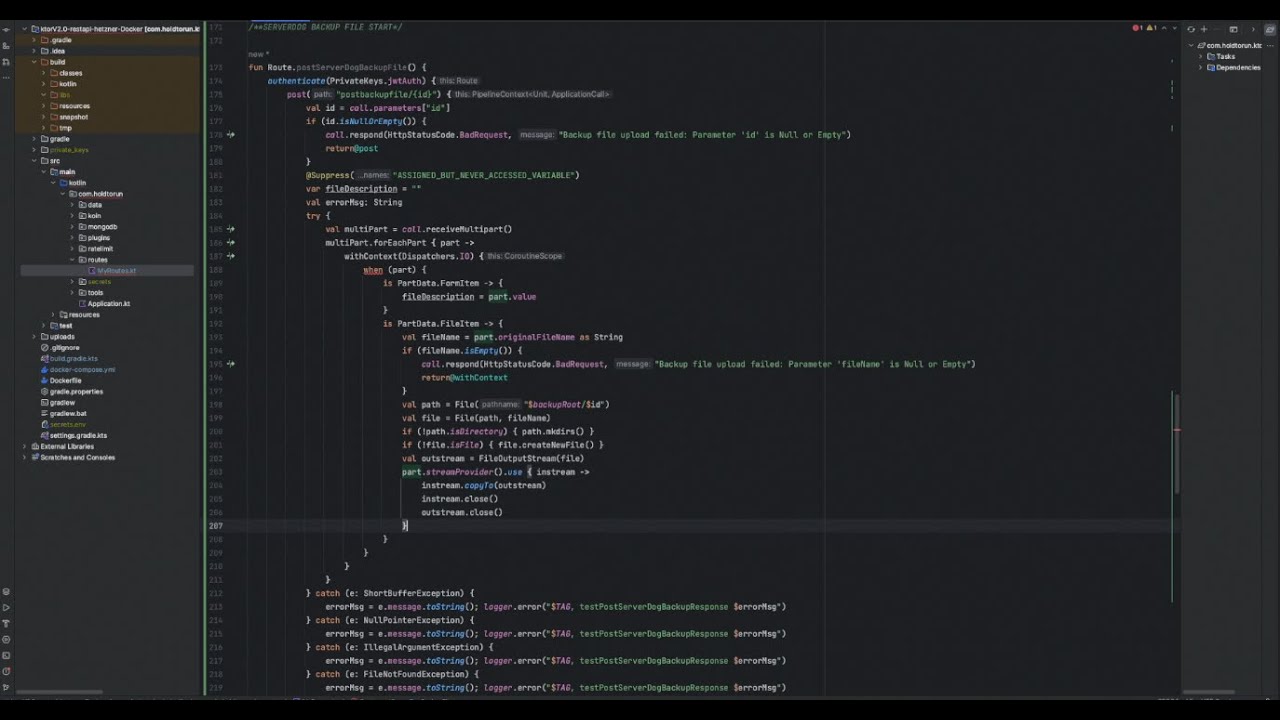
Task: Collapse the src folder
Action: pyautogui.click(x=34, y=161)
